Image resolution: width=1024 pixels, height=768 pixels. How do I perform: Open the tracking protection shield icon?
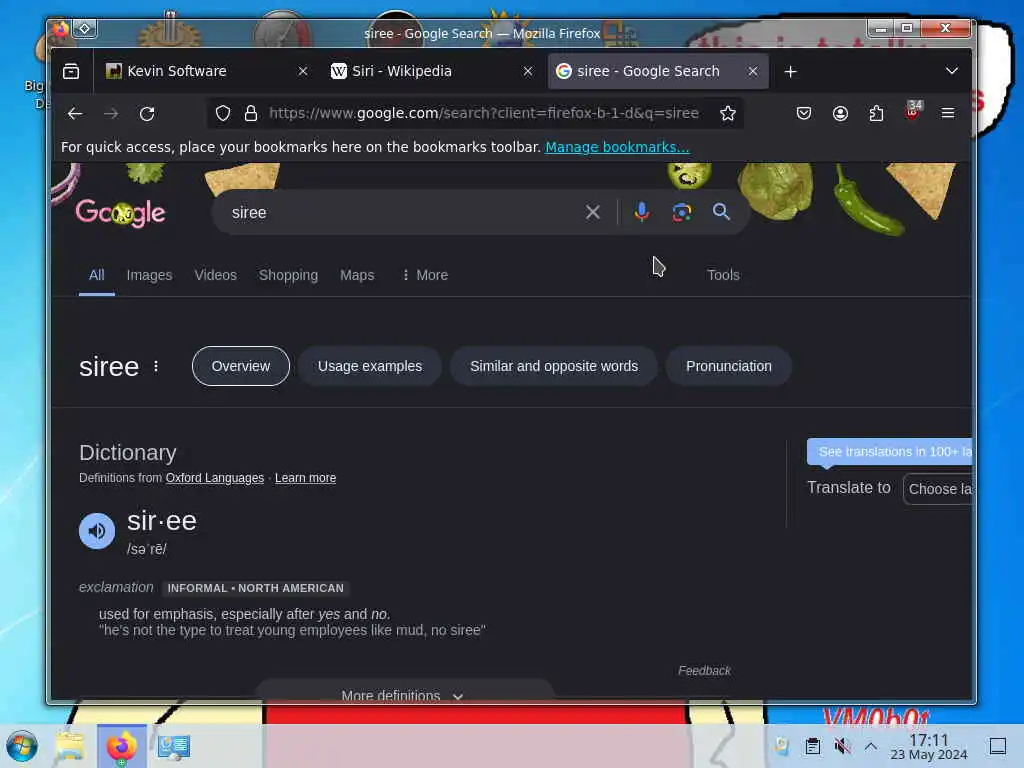[223, 114]
